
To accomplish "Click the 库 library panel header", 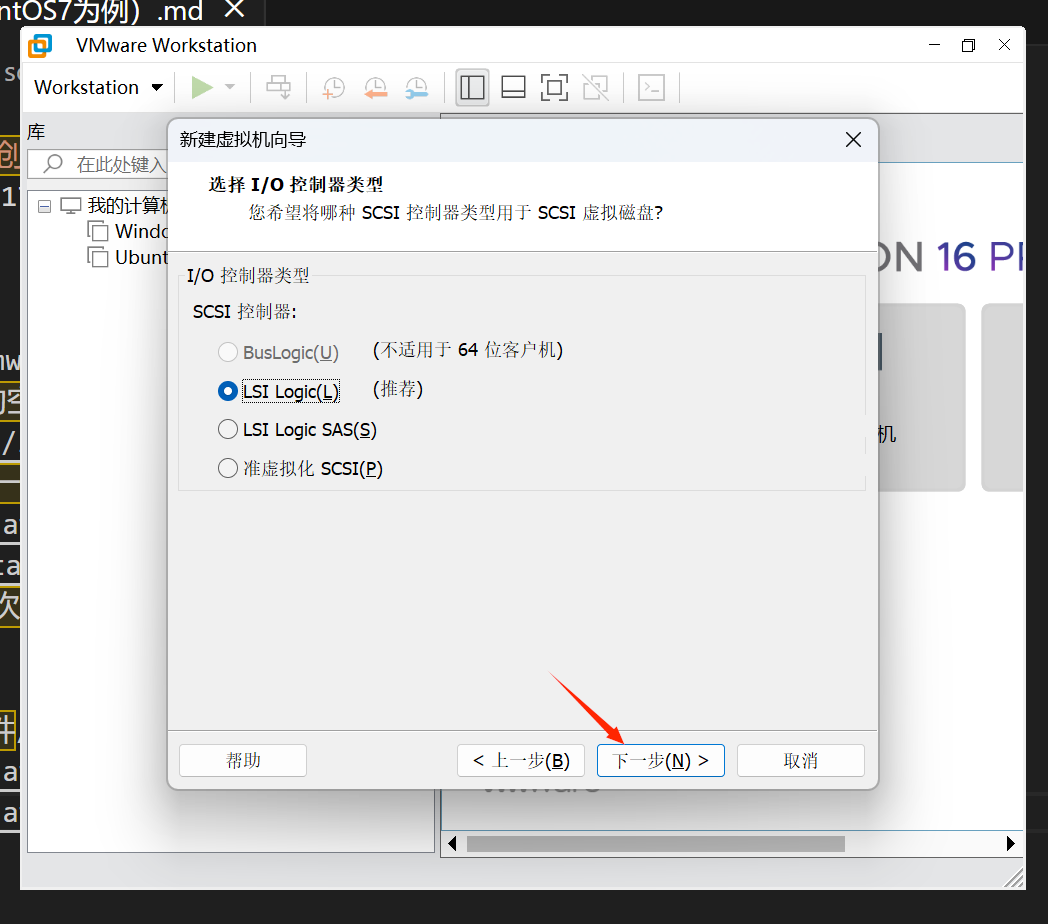I will pyautogui.click(x=36, y=132).
